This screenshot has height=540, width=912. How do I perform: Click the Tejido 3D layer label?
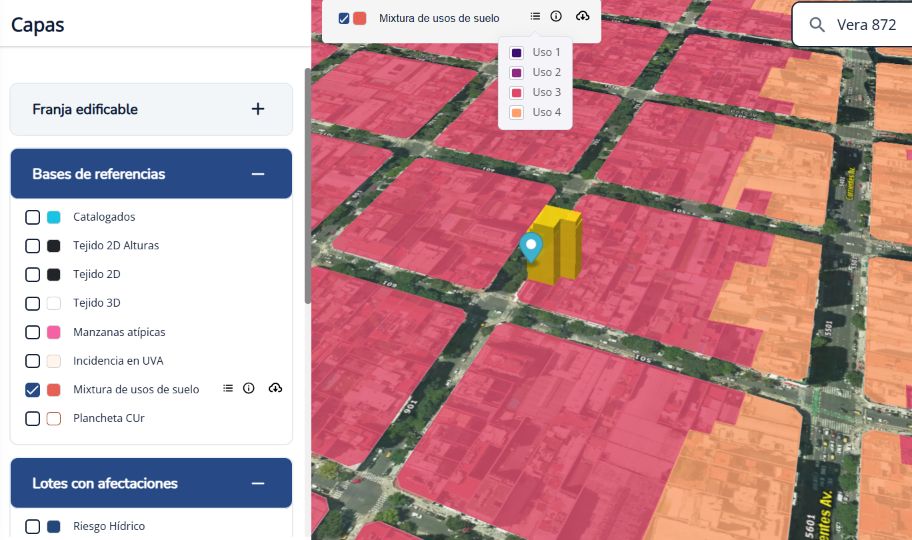(x=97, y=303)
